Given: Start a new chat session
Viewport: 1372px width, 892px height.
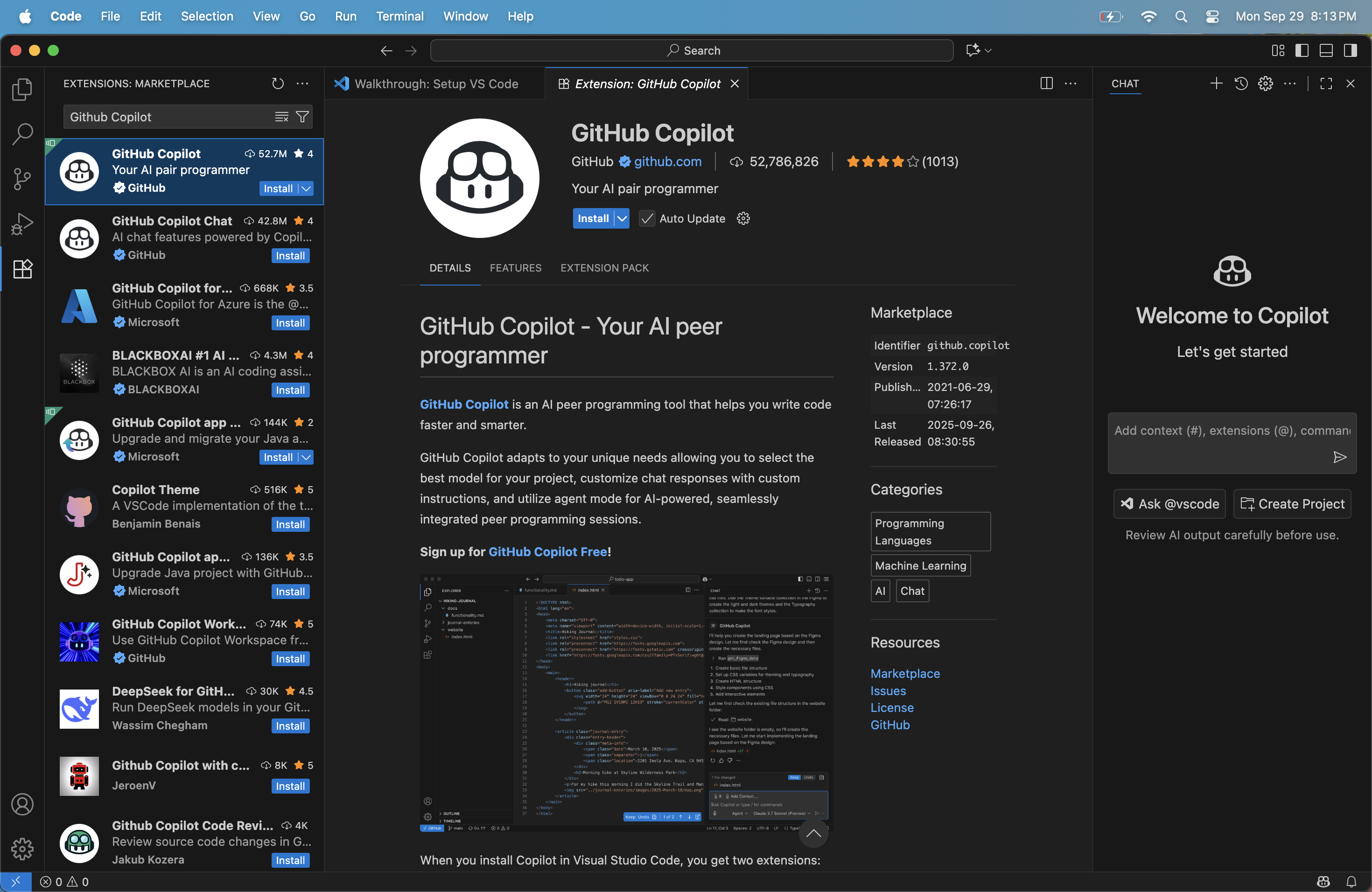Looking at the screenshot, I should point(1216,84).
